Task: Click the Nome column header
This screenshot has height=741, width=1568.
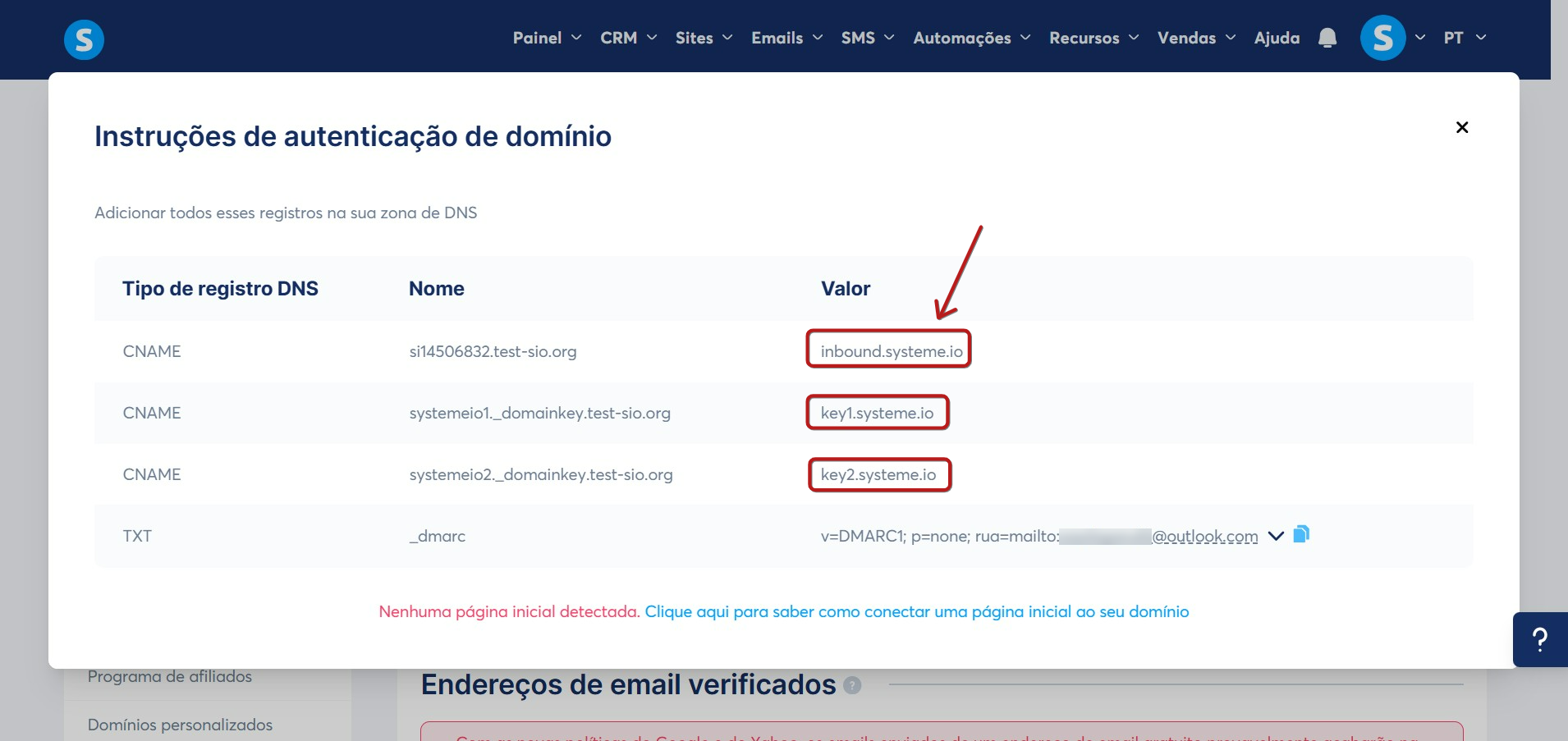Action: point(437,289)
